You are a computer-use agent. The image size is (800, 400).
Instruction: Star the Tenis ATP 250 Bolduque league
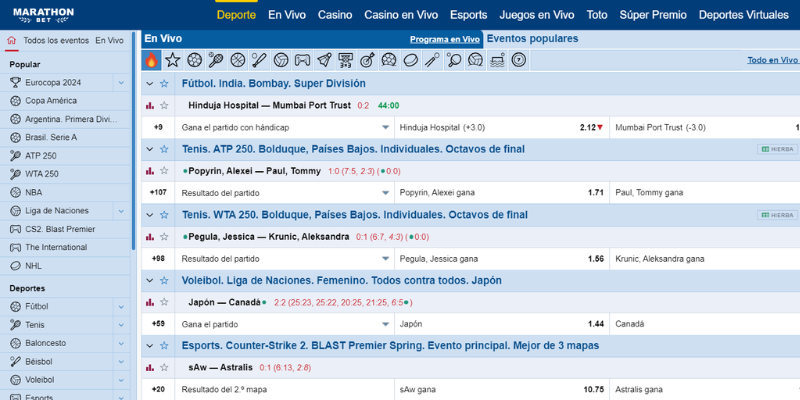(164, 149)
